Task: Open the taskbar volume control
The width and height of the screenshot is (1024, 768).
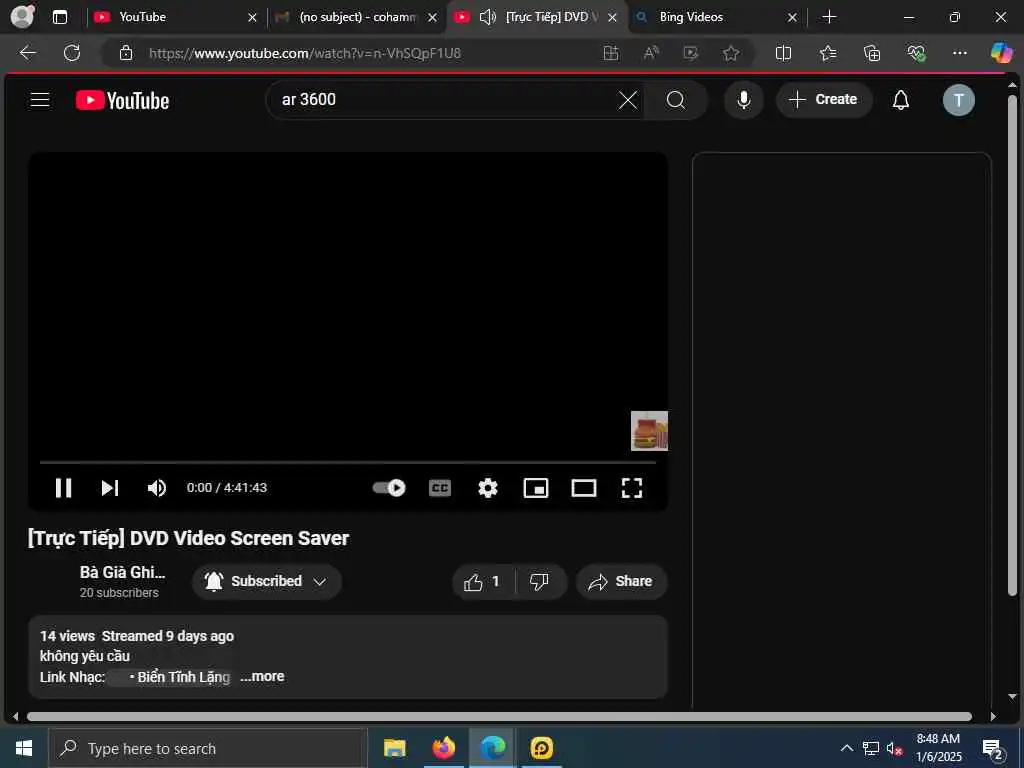Action: point(894,748)
